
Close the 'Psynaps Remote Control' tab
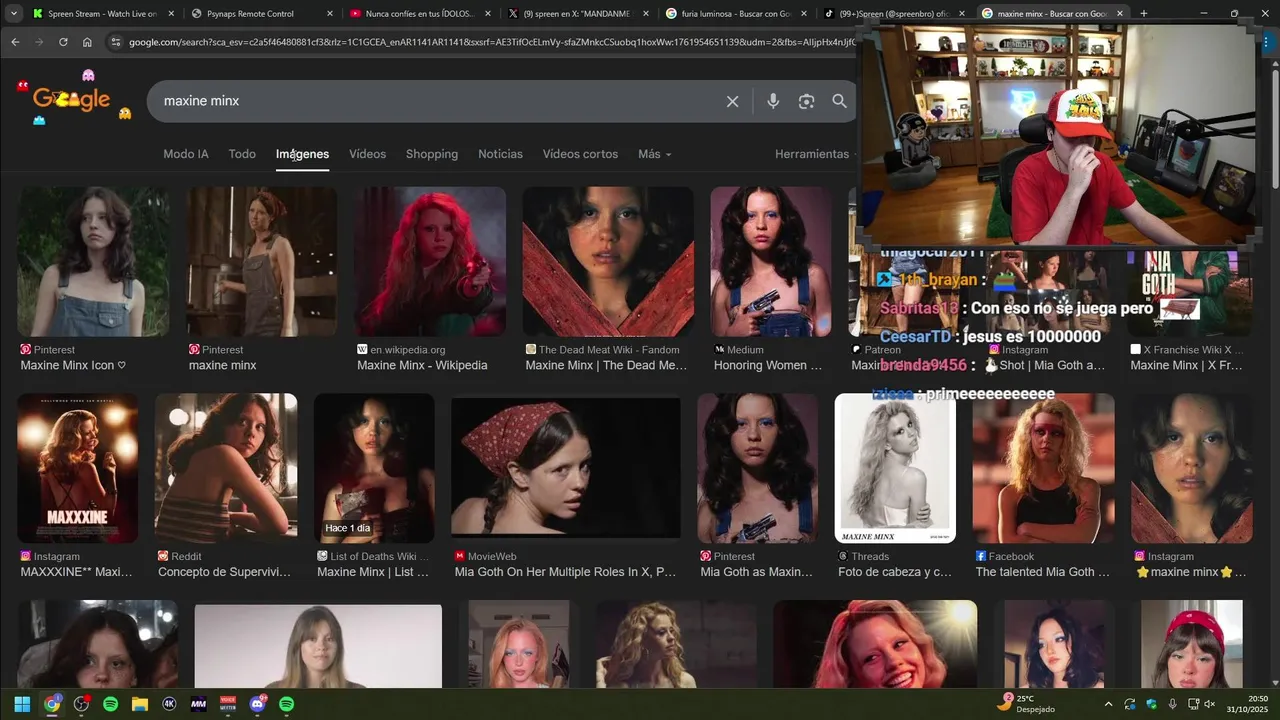[x=330, y=14]
